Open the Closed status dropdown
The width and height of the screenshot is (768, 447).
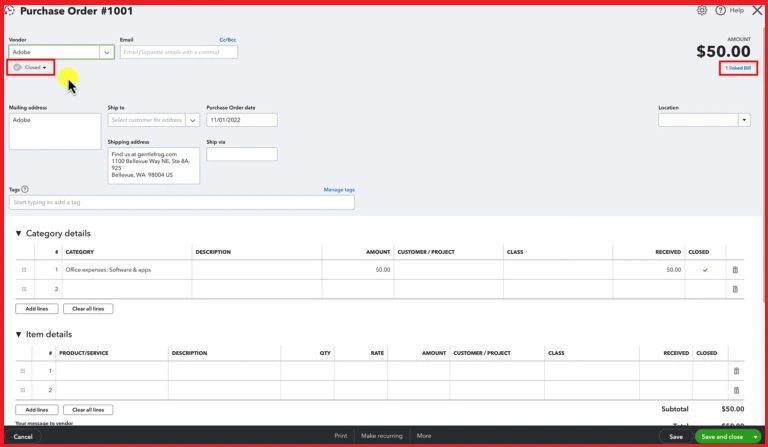pos(31,67)
